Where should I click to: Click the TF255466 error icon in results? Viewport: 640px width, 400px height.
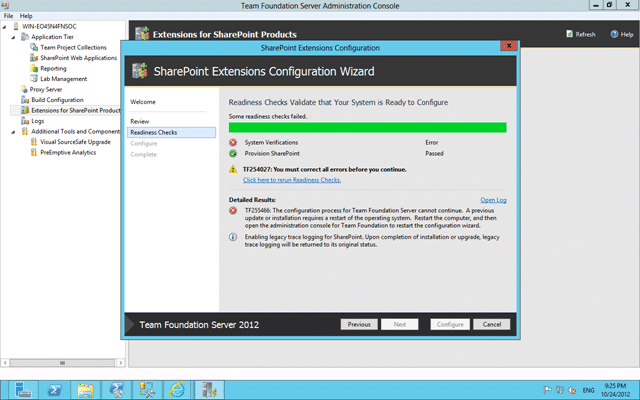pos(233,211)
